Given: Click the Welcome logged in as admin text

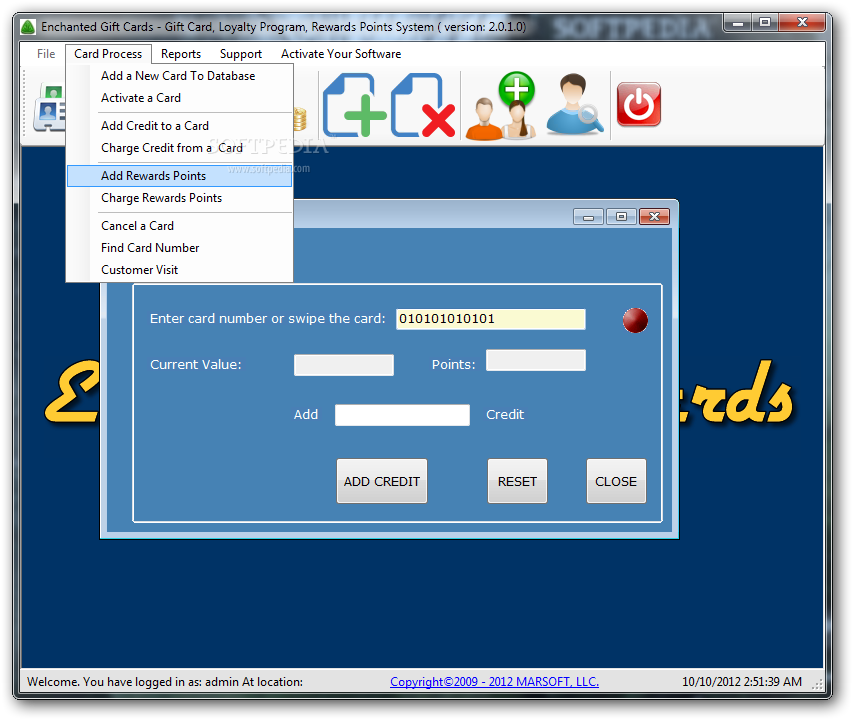Looking at the screenshot, I should (x=165, y=681).
